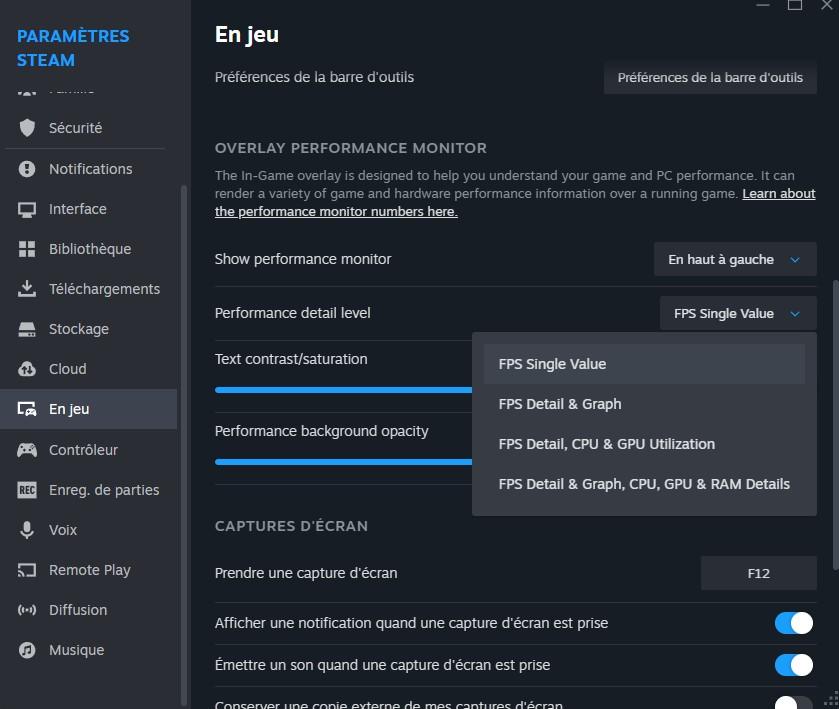Change the F12 screenshot shortcut key
The height and width of the screenshot is (709, 839).
[758, 573]
